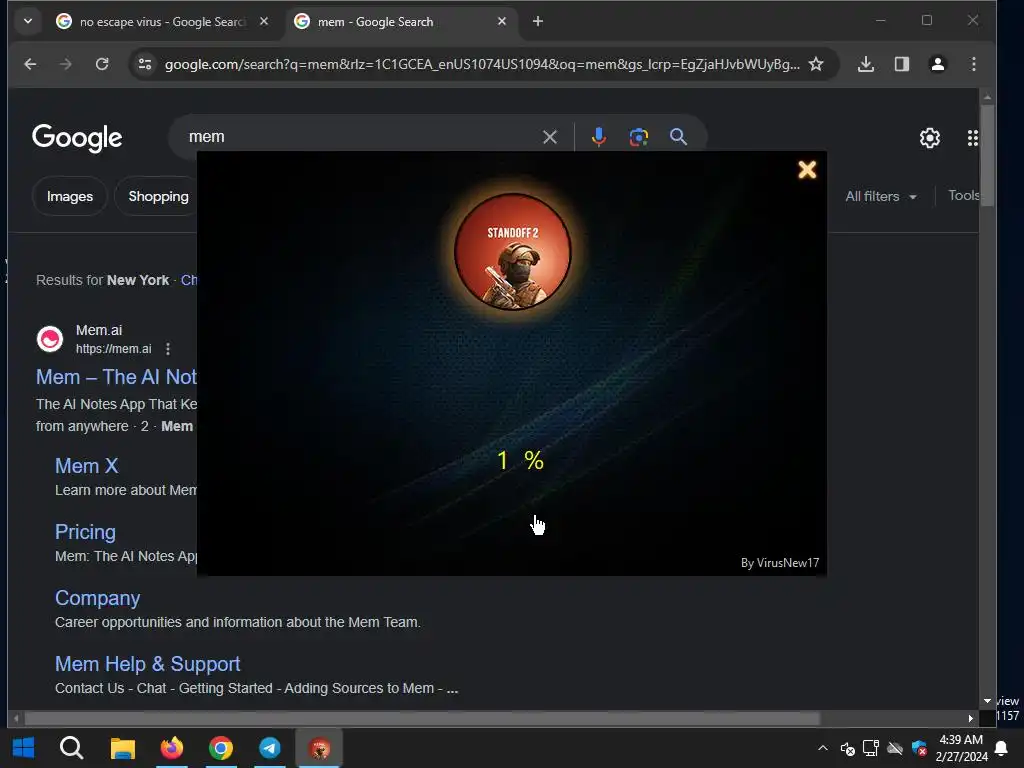This screenshot has width=1024, height=768.
Task: Search by voice with microphone
Action: coord(598,136)
